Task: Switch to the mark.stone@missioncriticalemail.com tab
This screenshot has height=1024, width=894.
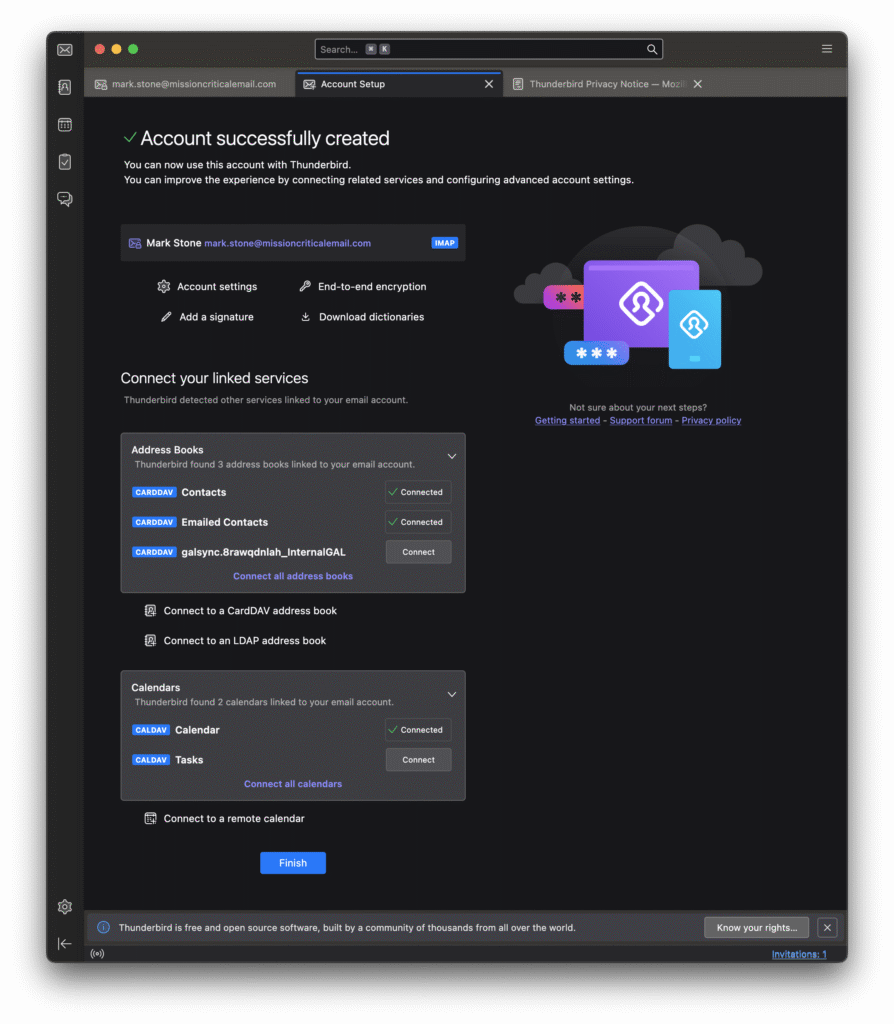Action: (x=189, y=84)
